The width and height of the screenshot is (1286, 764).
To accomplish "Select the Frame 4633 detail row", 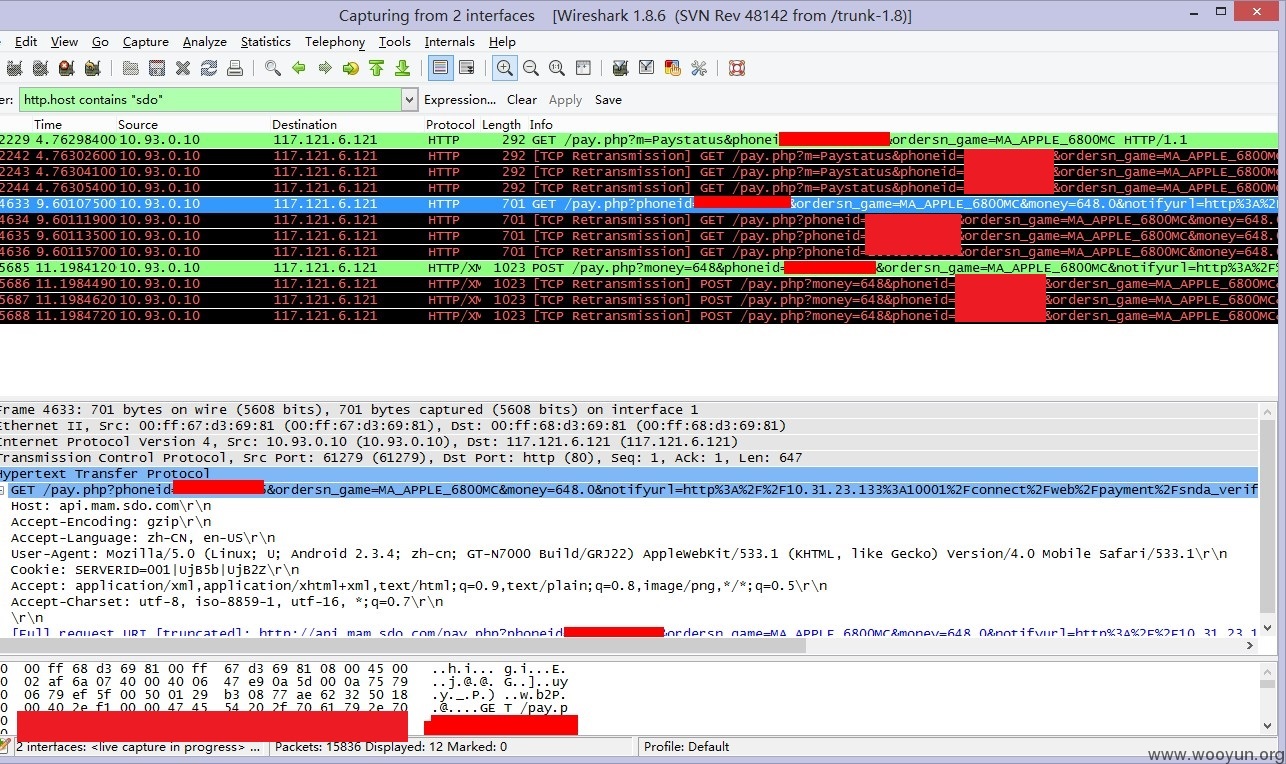I will click(630, 410).
